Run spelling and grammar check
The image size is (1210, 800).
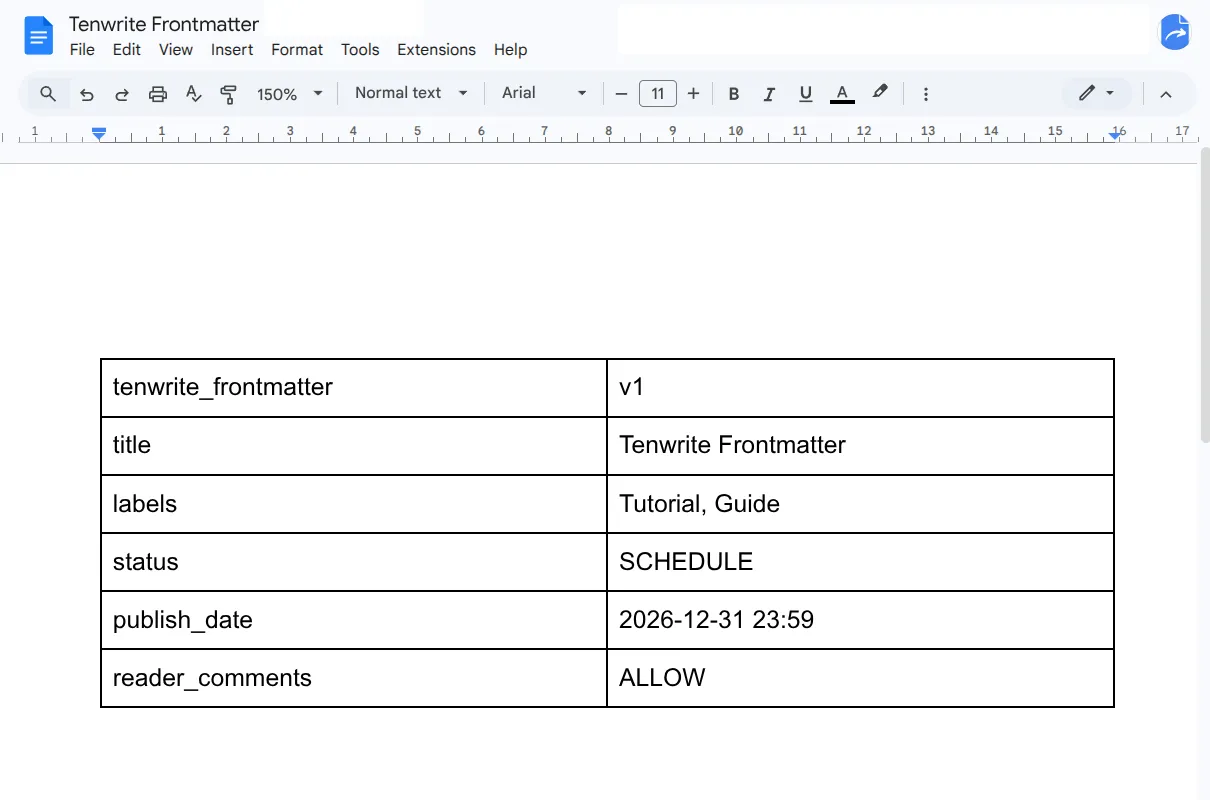193,93
